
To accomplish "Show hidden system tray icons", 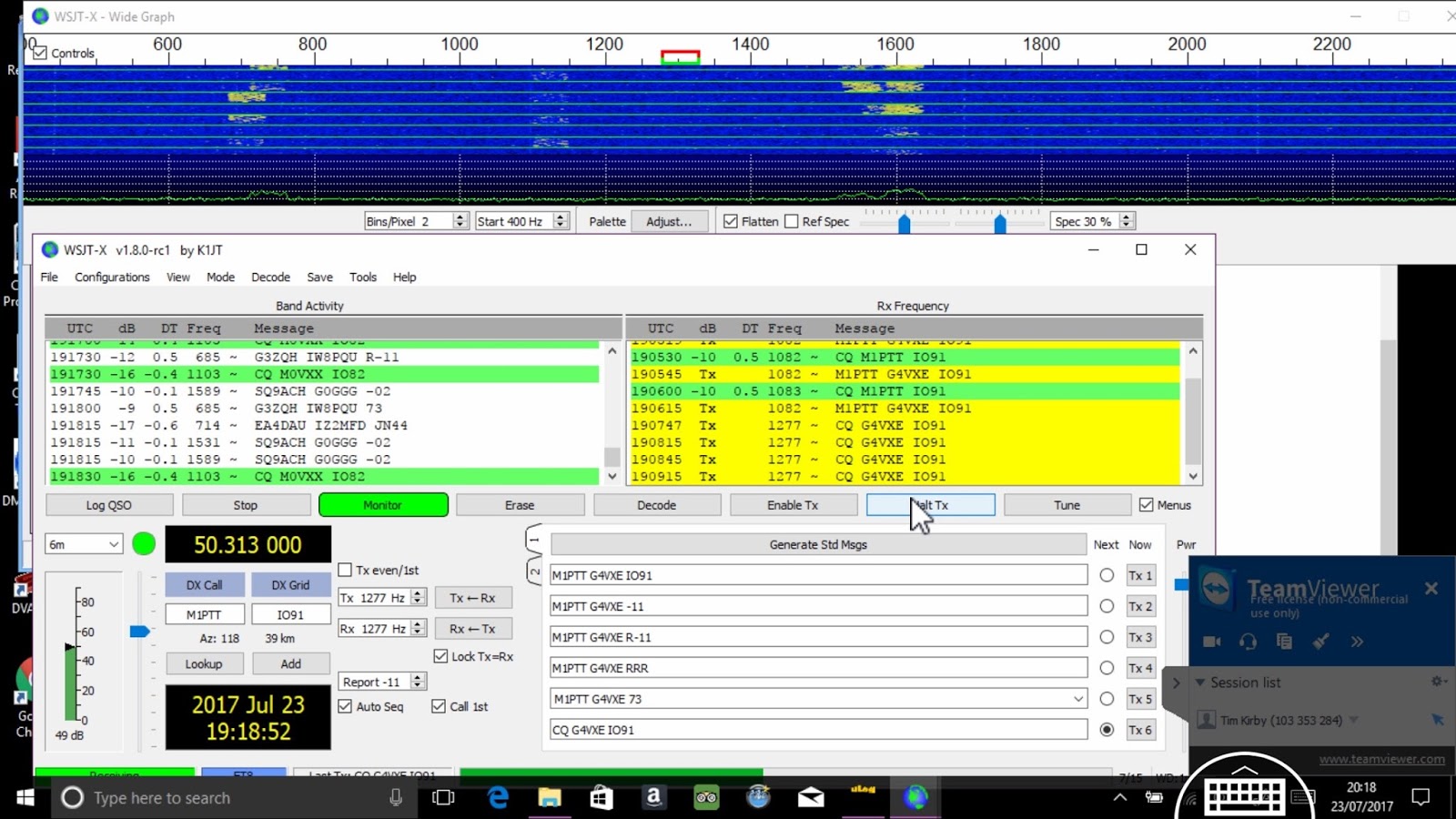I will (1120, 798).
